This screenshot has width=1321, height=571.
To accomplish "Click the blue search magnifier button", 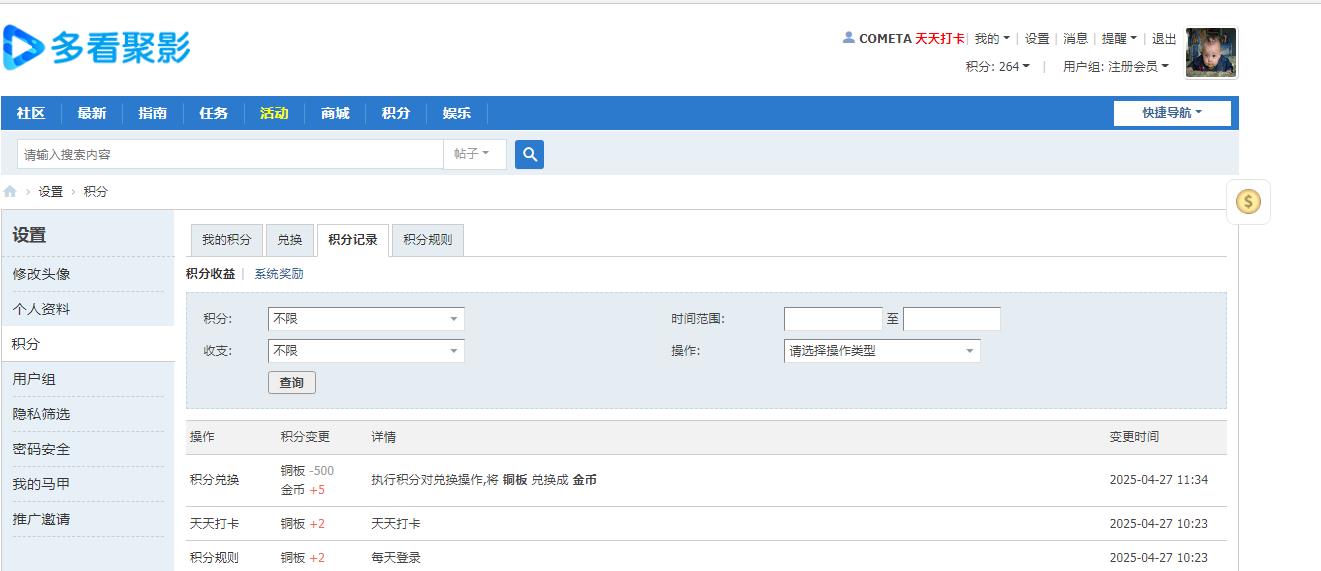I will point(529,154).
